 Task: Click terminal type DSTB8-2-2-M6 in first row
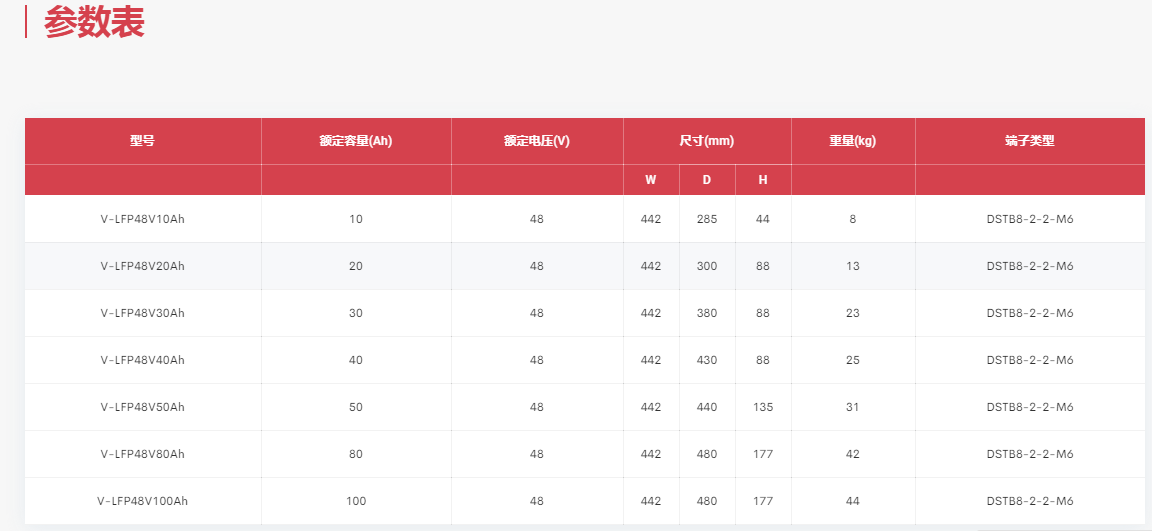click(1030, 219)
